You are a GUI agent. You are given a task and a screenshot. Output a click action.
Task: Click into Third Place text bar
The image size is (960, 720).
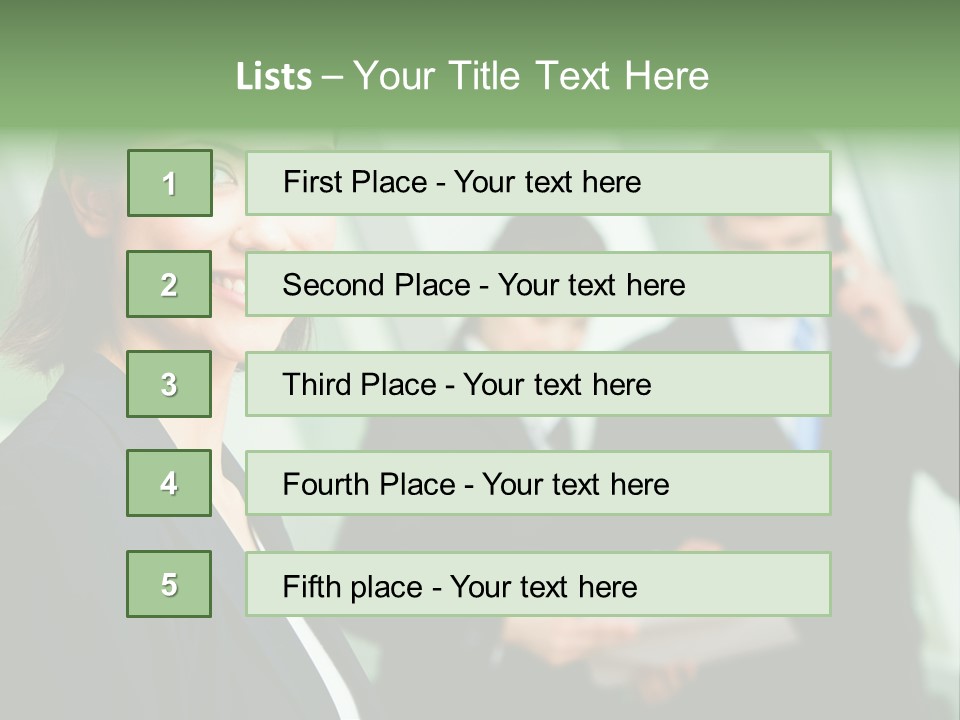point(538,384)
